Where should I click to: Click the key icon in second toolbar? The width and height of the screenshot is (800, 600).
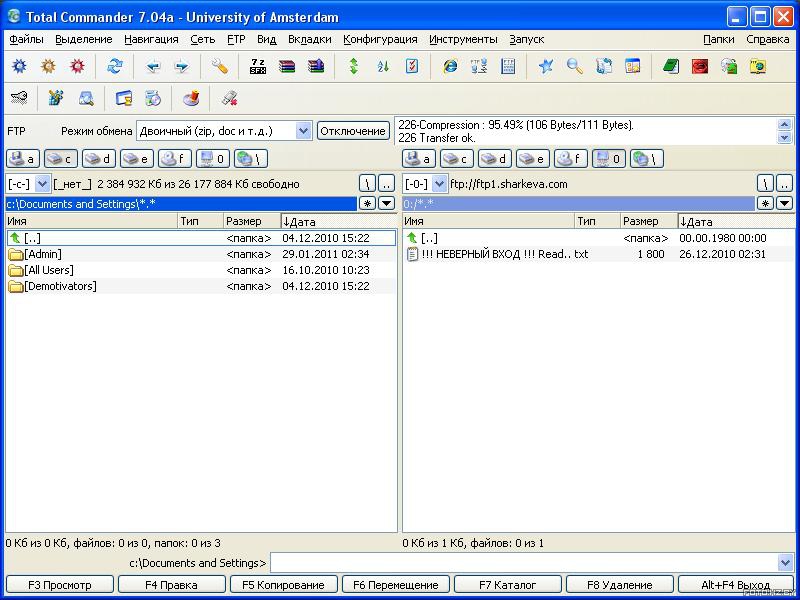pyautogui.click(x=19, y=98)
